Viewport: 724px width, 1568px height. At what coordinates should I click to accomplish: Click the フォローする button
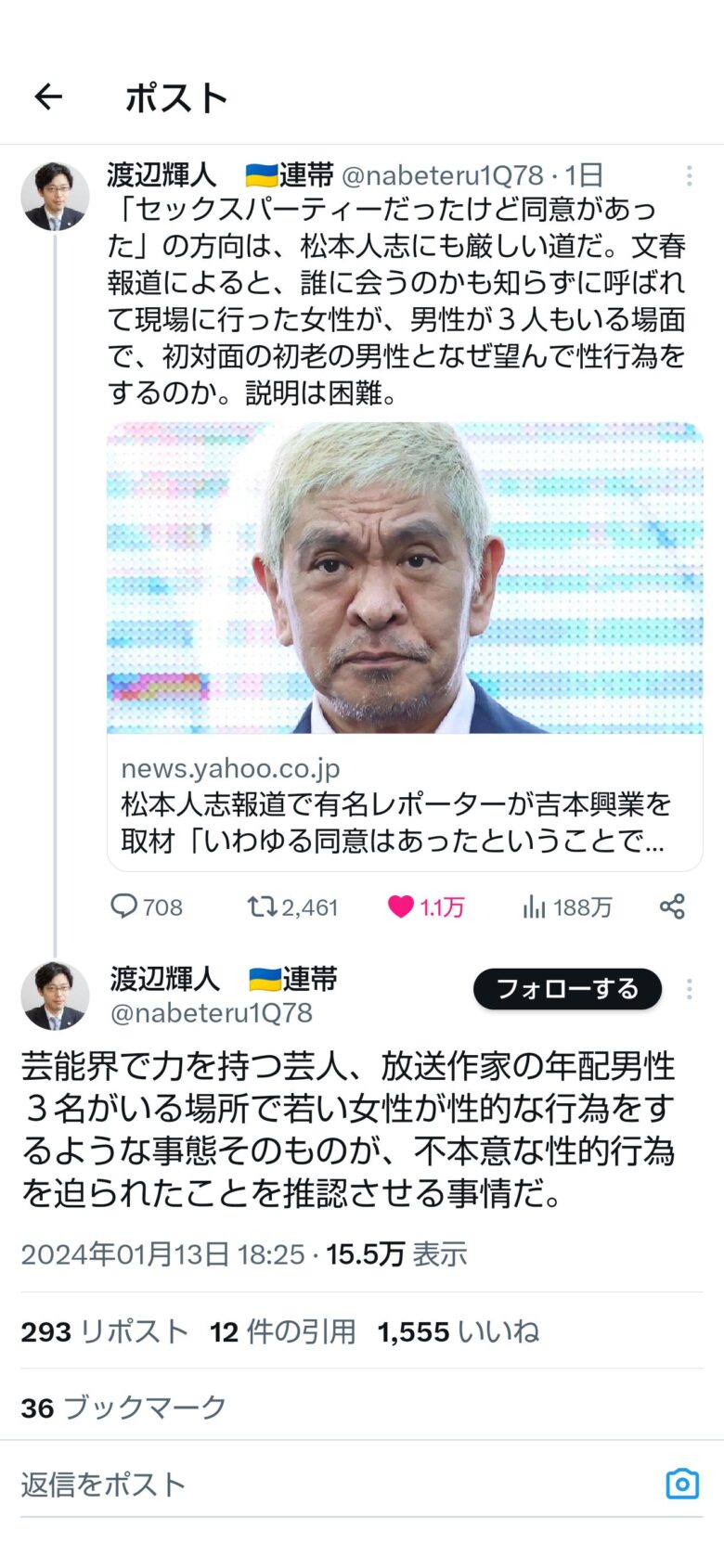567,989
